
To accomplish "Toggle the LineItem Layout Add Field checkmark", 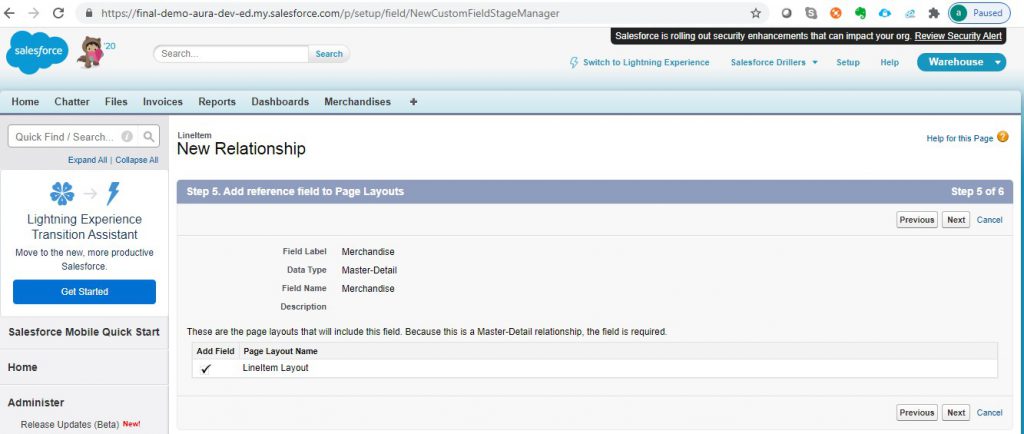I will point(206,368).
